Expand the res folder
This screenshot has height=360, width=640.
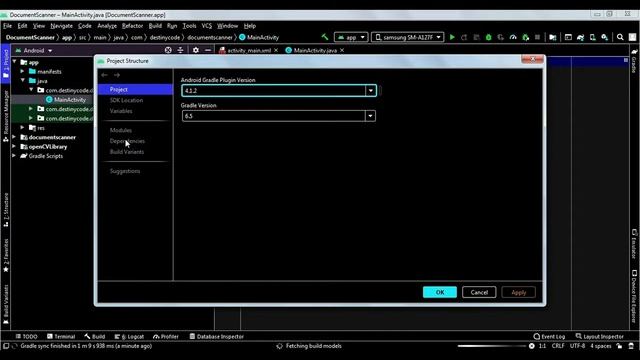(x=23, y=127)
